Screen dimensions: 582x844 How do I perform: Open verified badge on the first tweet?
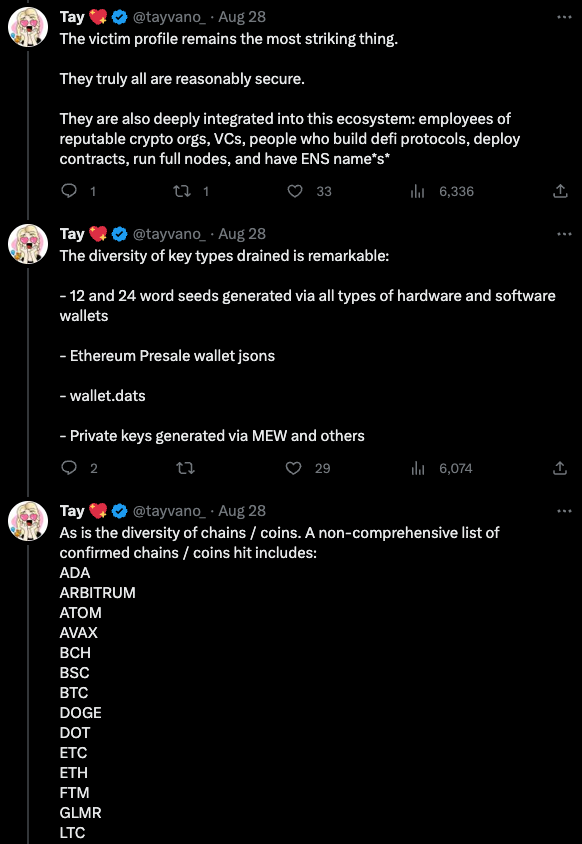(120, 17)
